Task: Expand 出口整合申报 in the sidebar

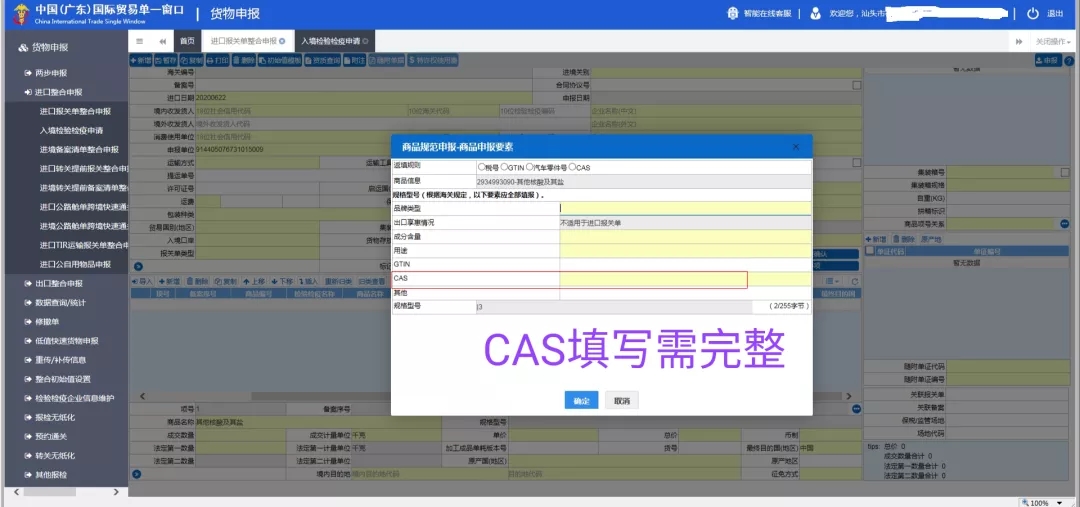Action: [x=58, y=283]
